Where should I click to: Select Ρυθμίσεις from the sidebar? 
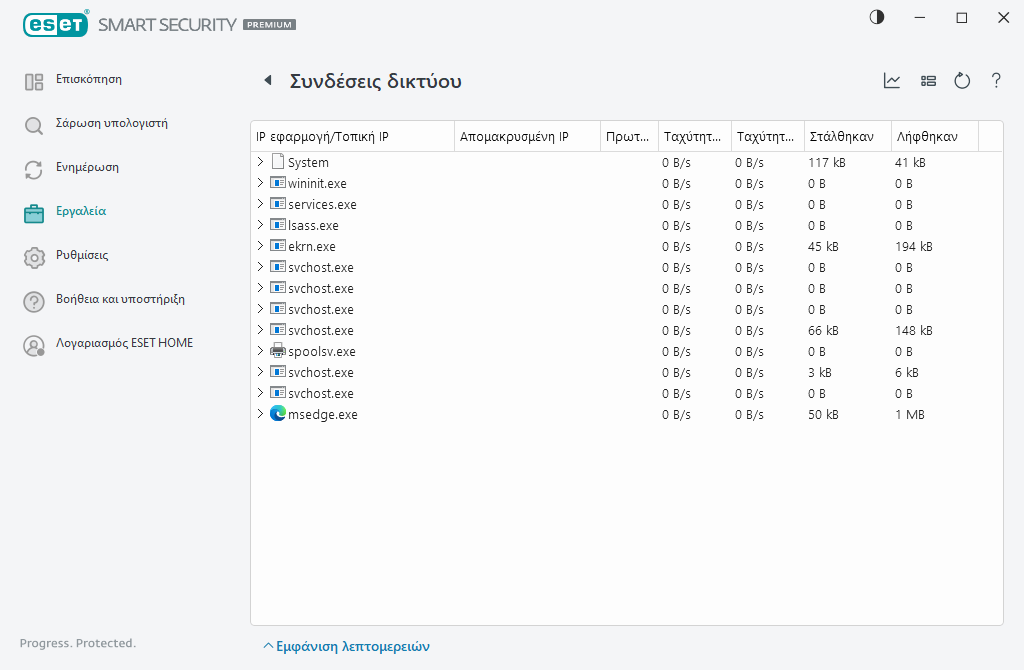click(x=81, y=255)
